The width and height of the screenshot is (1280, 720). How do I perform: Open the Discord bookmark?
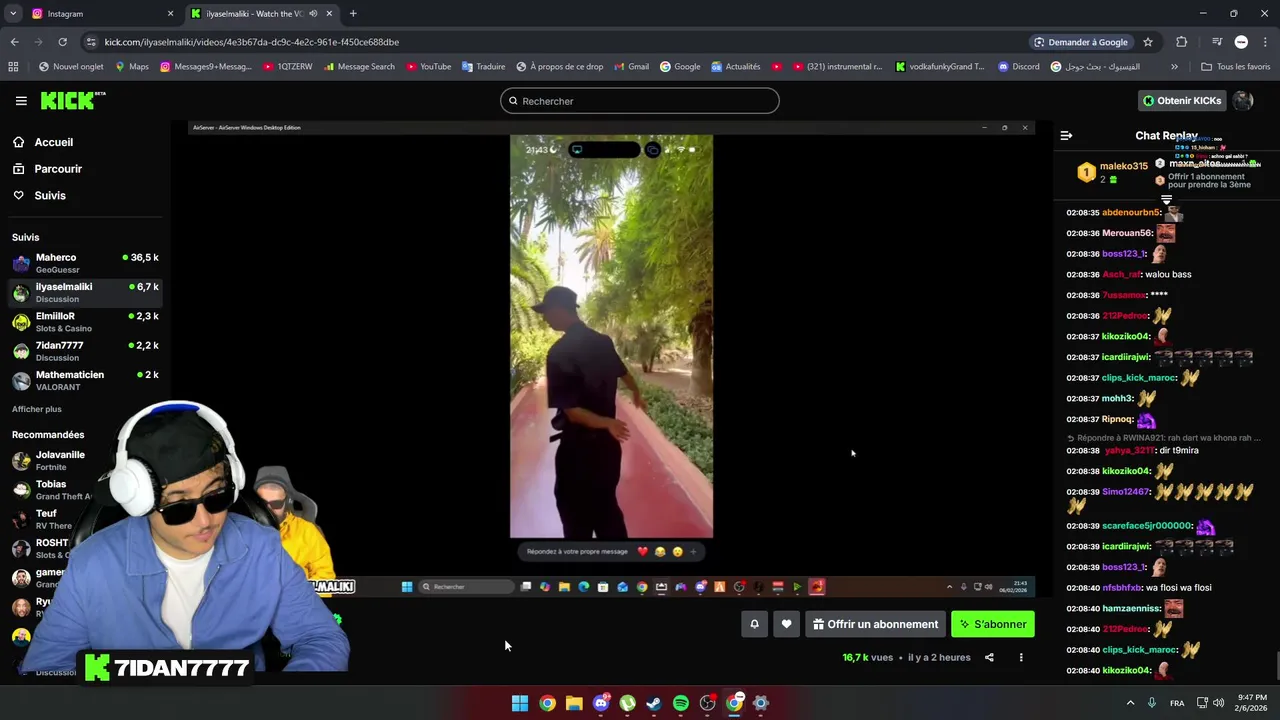(x=1018, y=67)
